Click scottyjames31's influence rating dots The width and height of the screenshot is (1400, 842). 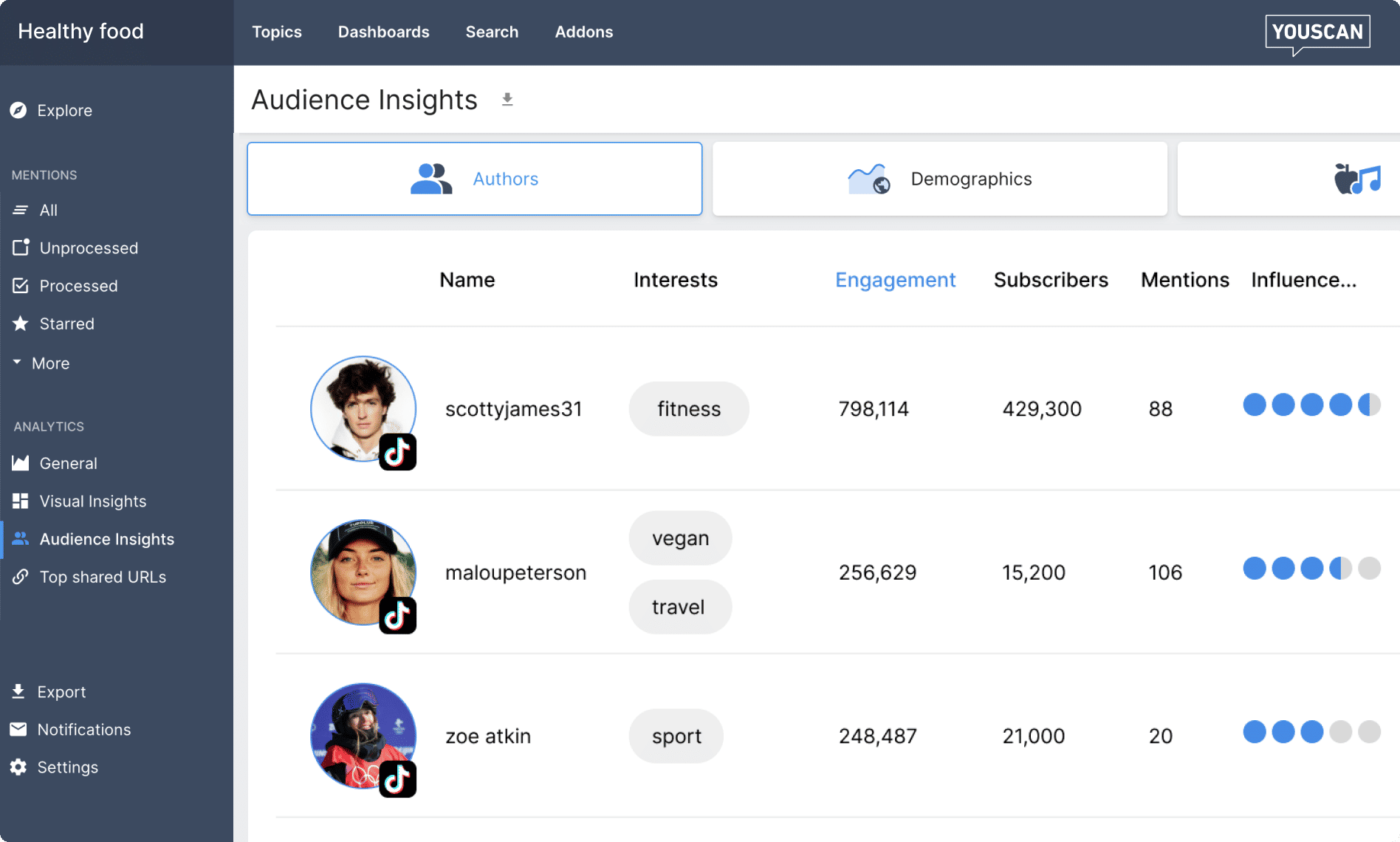click(1311, 405)
